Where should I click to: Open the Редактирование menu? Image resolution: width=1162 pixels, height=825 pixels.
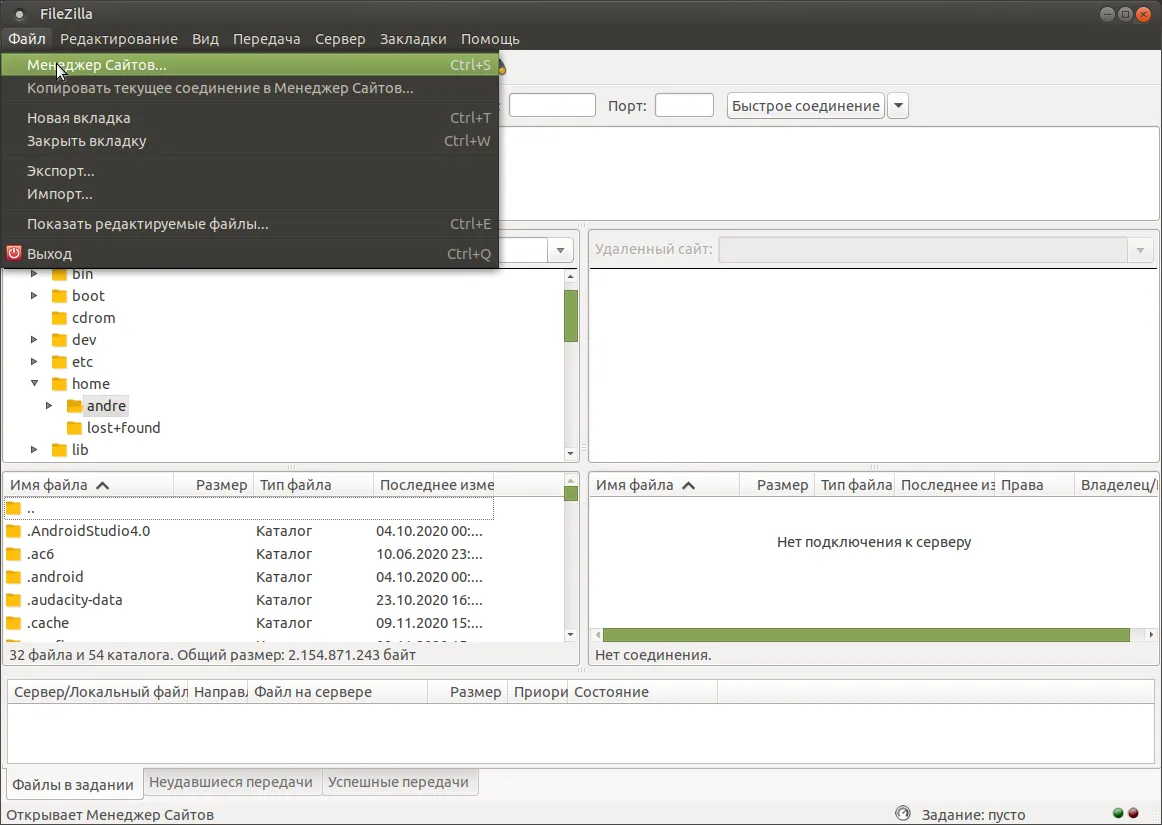(x=119, y=39)
